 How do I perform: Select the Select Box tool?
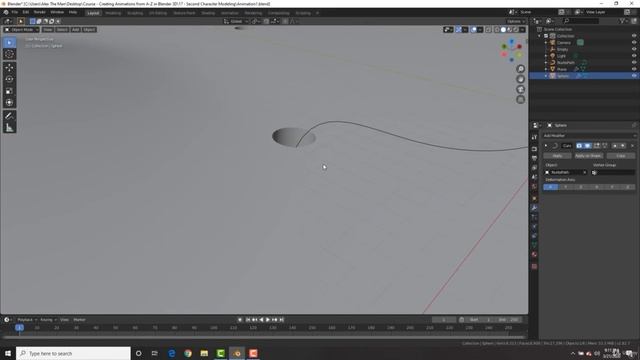click(9, 42)
